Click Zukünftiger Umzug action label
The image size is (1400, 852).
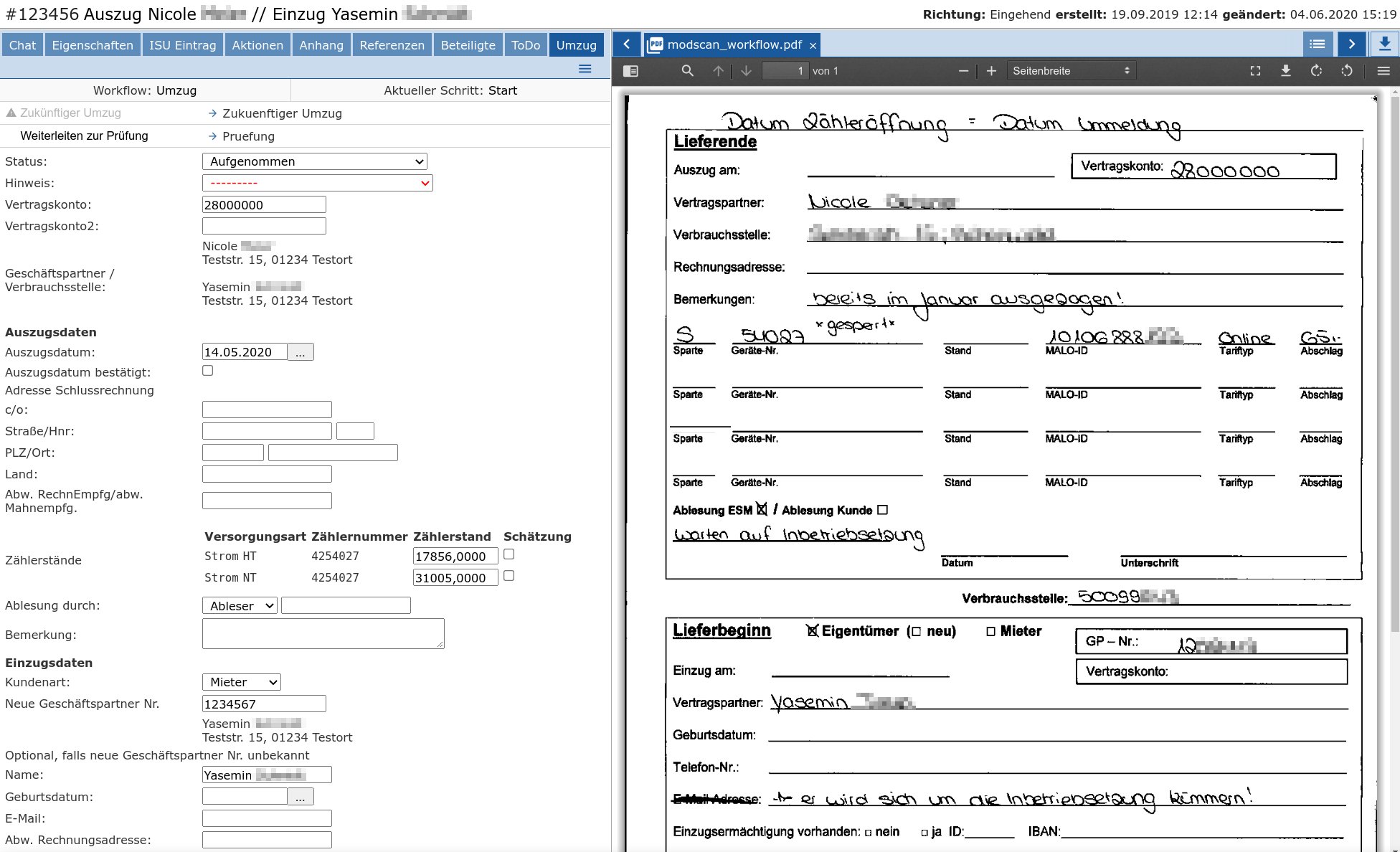pyautogui.click(x=70, y=113)
